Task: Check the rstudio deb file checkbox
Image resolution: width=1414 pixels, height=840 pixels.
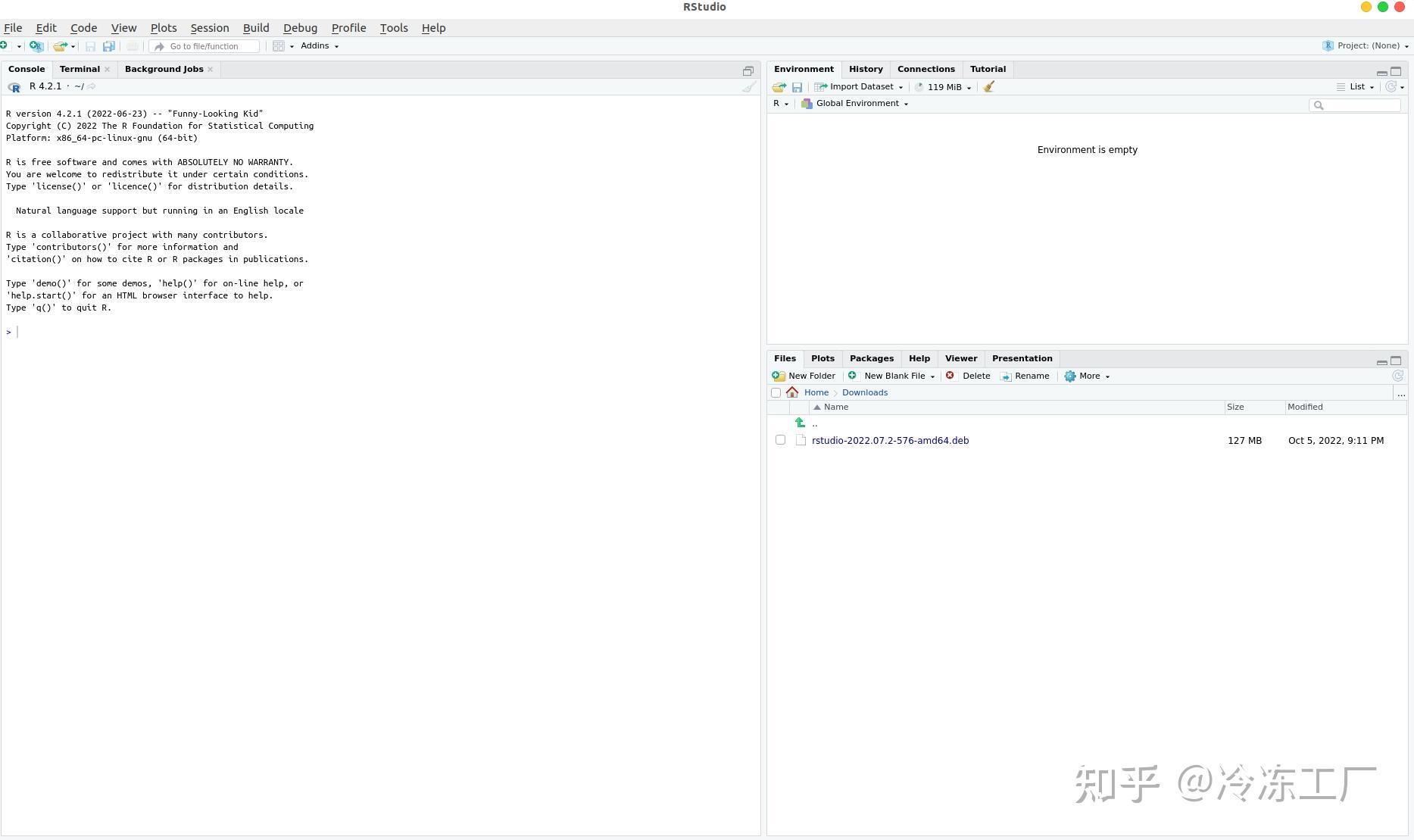Action: (x=780, y=440)
